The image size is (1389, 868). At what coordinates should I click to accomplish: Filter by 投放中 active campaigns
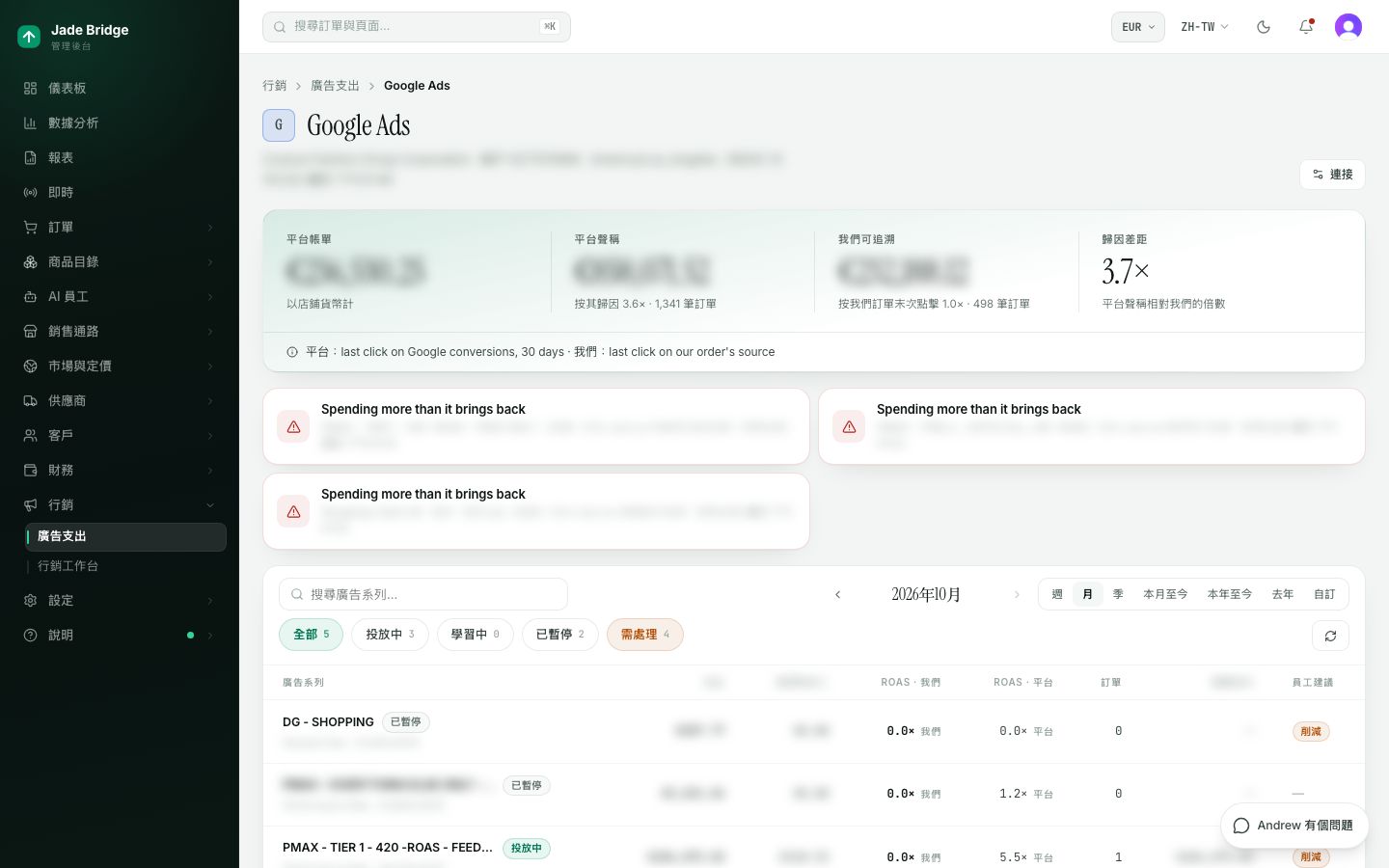(x=390, y=635)
